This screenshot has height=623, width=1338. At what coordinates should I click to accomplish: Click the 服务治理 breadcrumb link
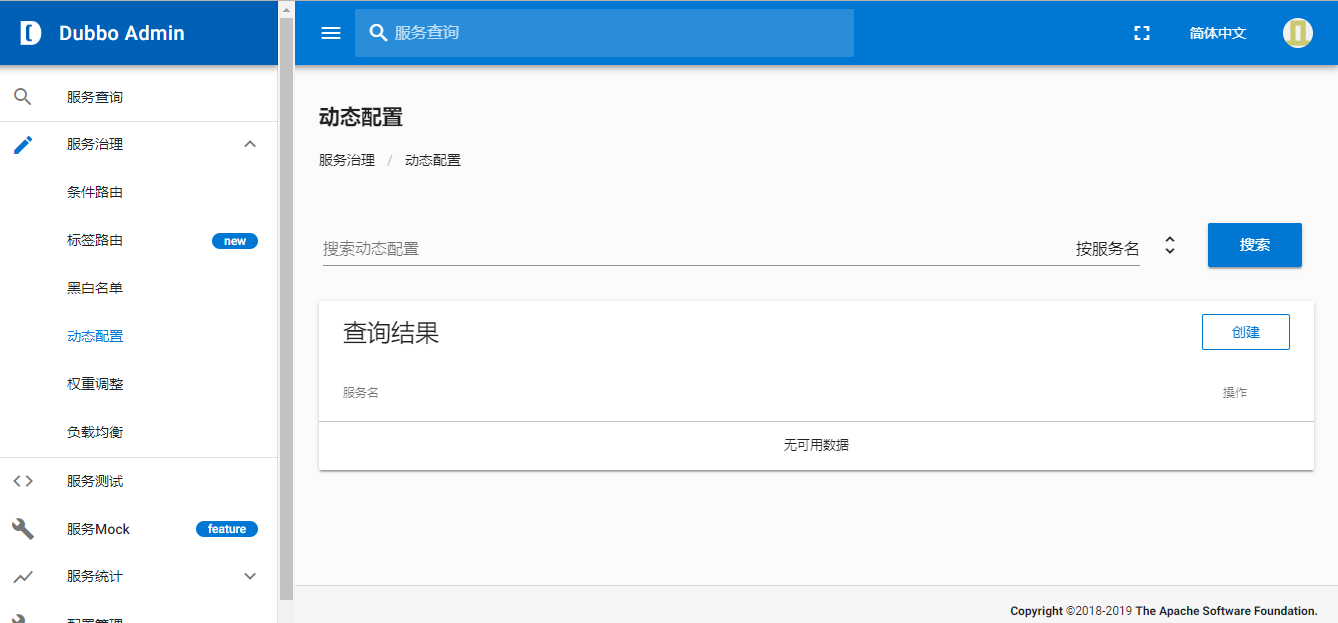347,160
